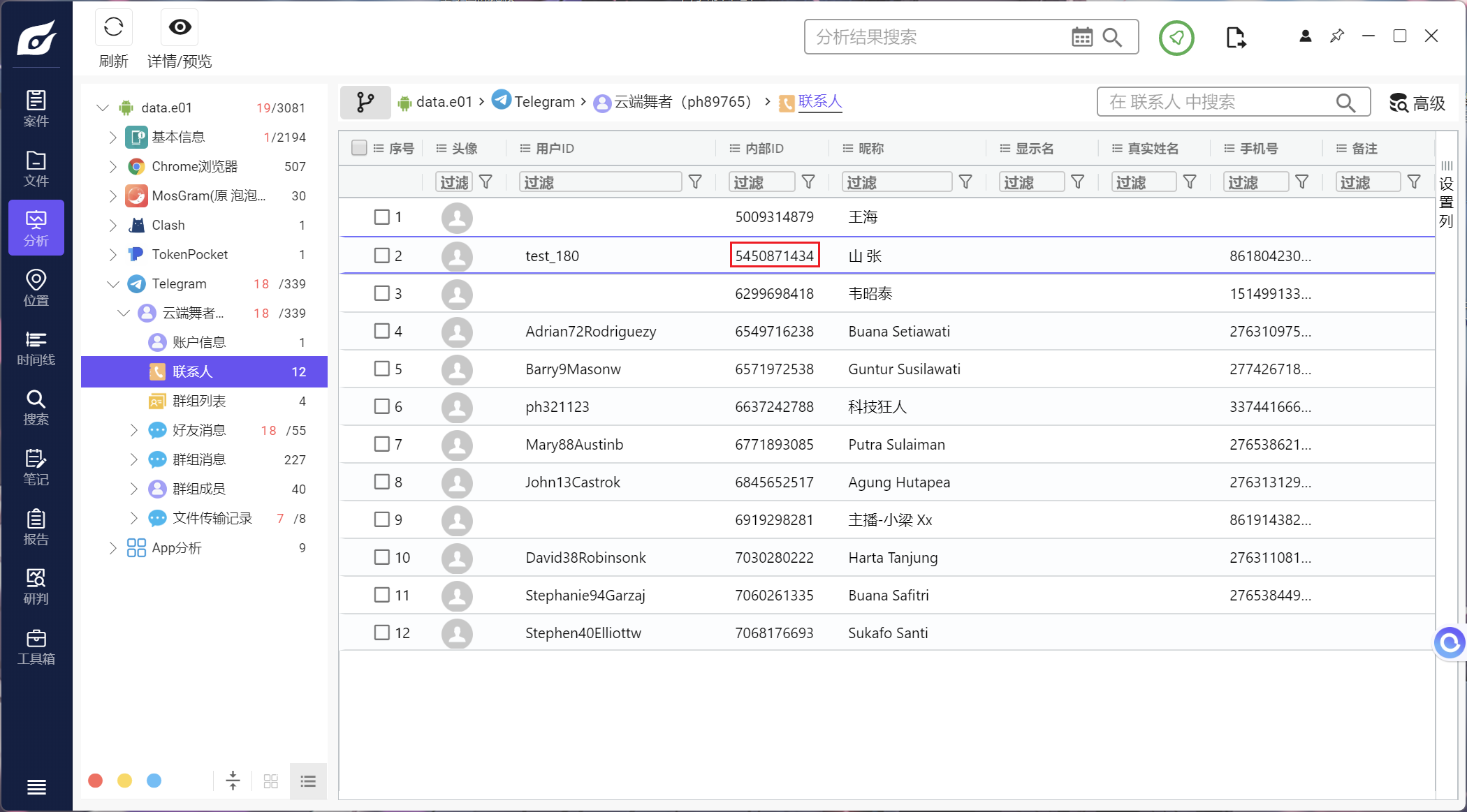
Task: Expand the 好友消息 tree node
Action: pyautogui.click(x=134, y=430)
